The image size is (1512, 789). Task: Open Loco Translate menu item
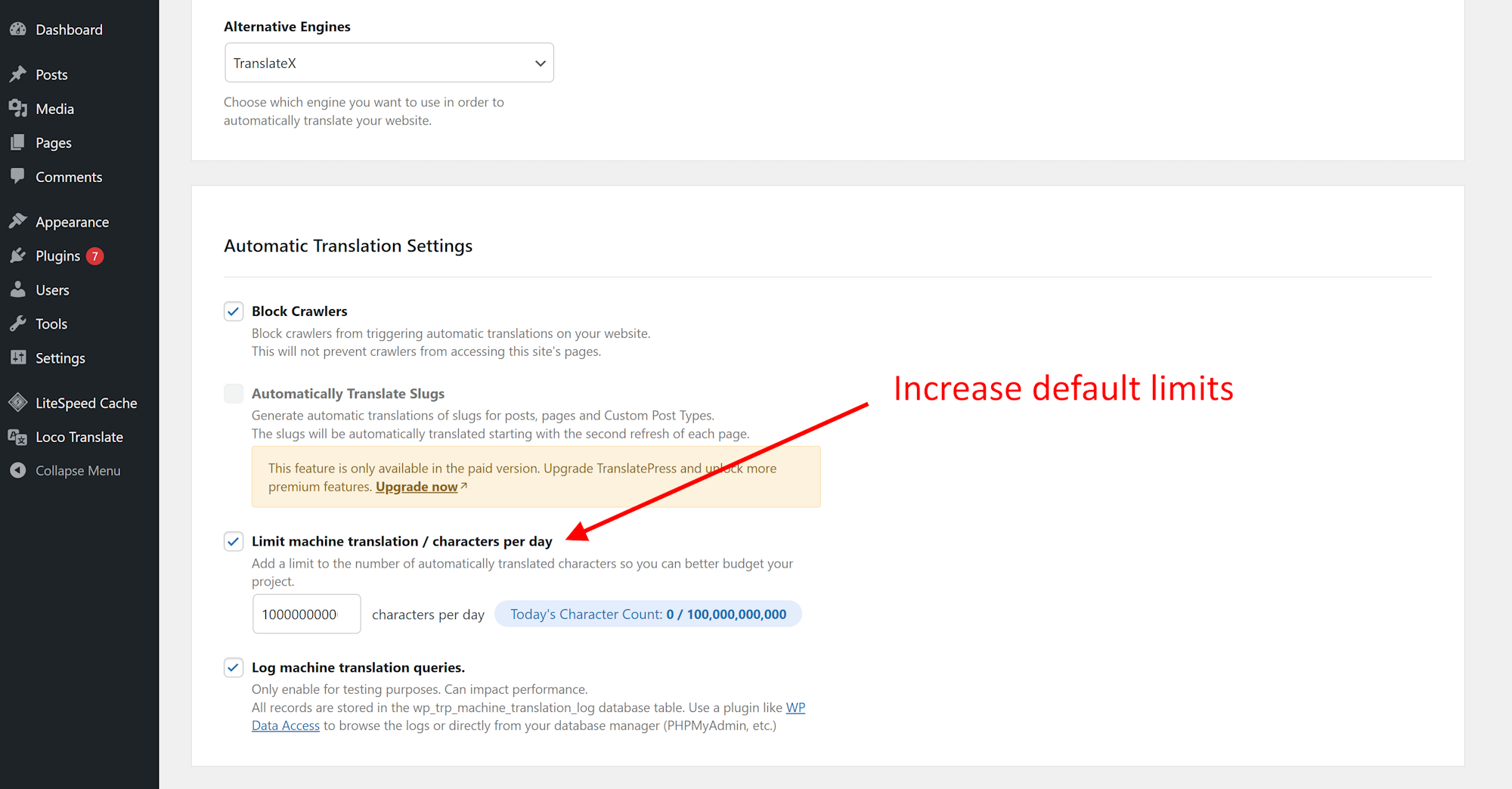point(79,437)
